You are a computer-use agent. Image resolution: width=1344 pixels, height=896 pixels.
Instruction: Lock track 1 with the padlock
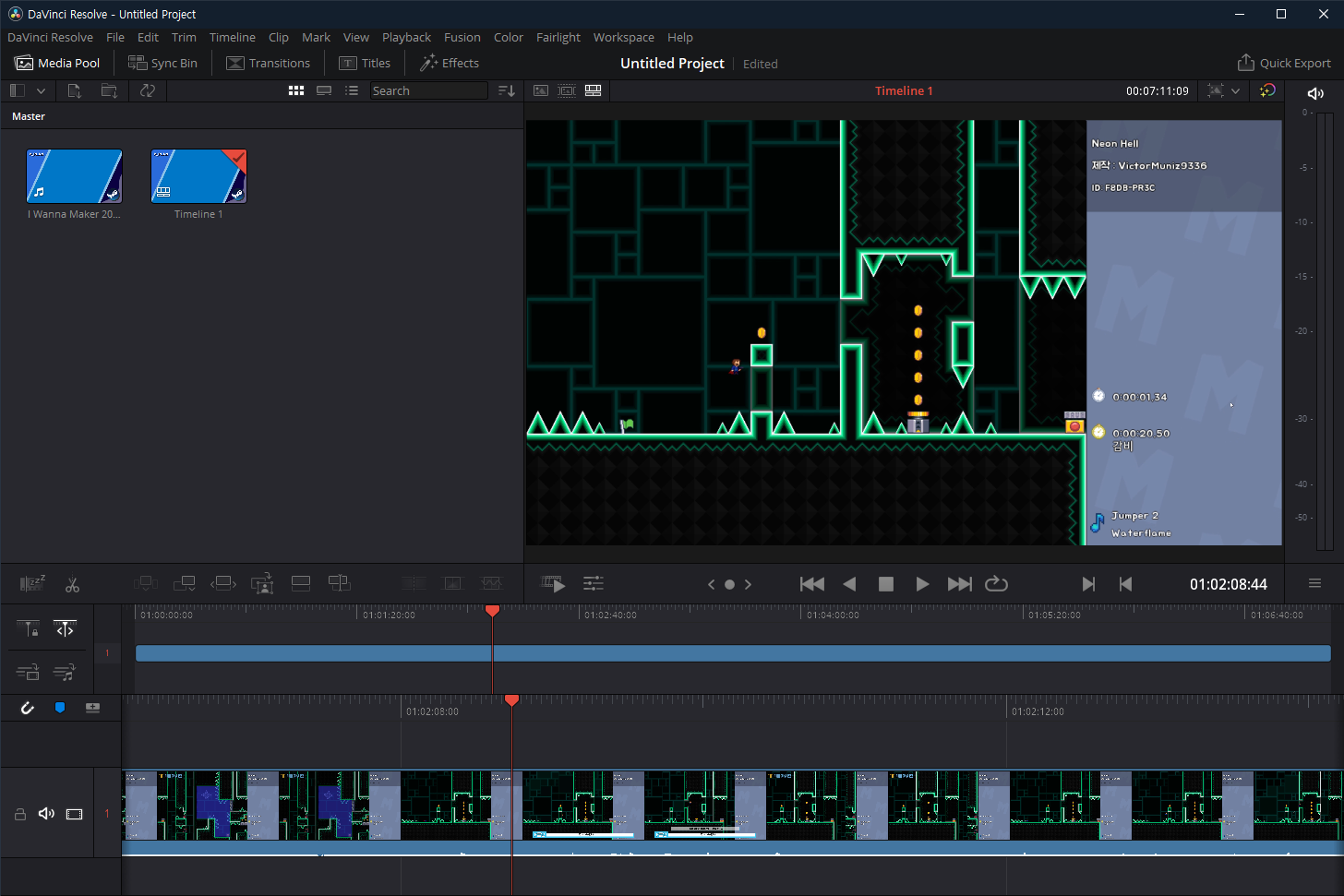(19, 814)
